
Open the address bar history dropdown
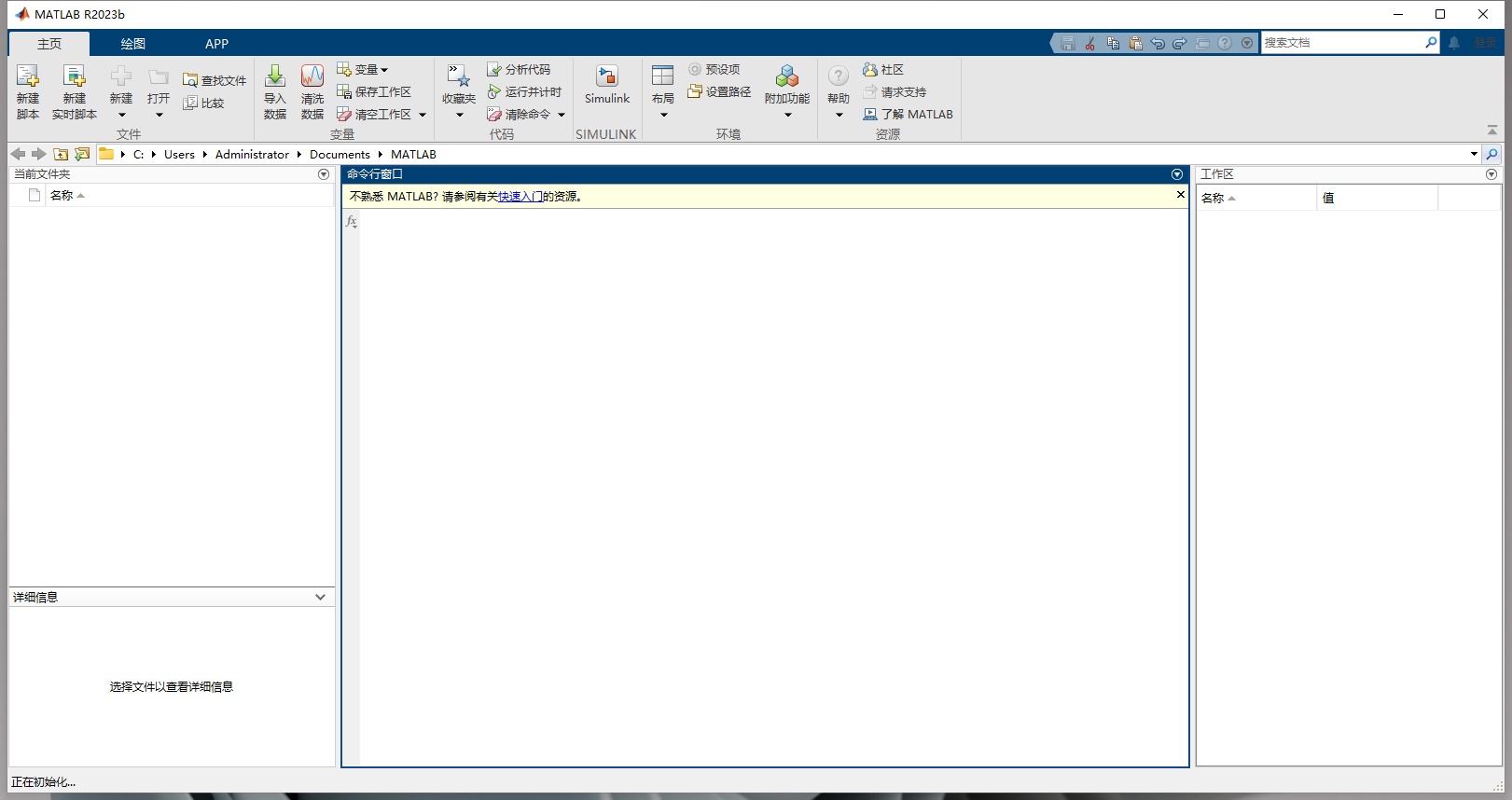(x=1474, y=154)
